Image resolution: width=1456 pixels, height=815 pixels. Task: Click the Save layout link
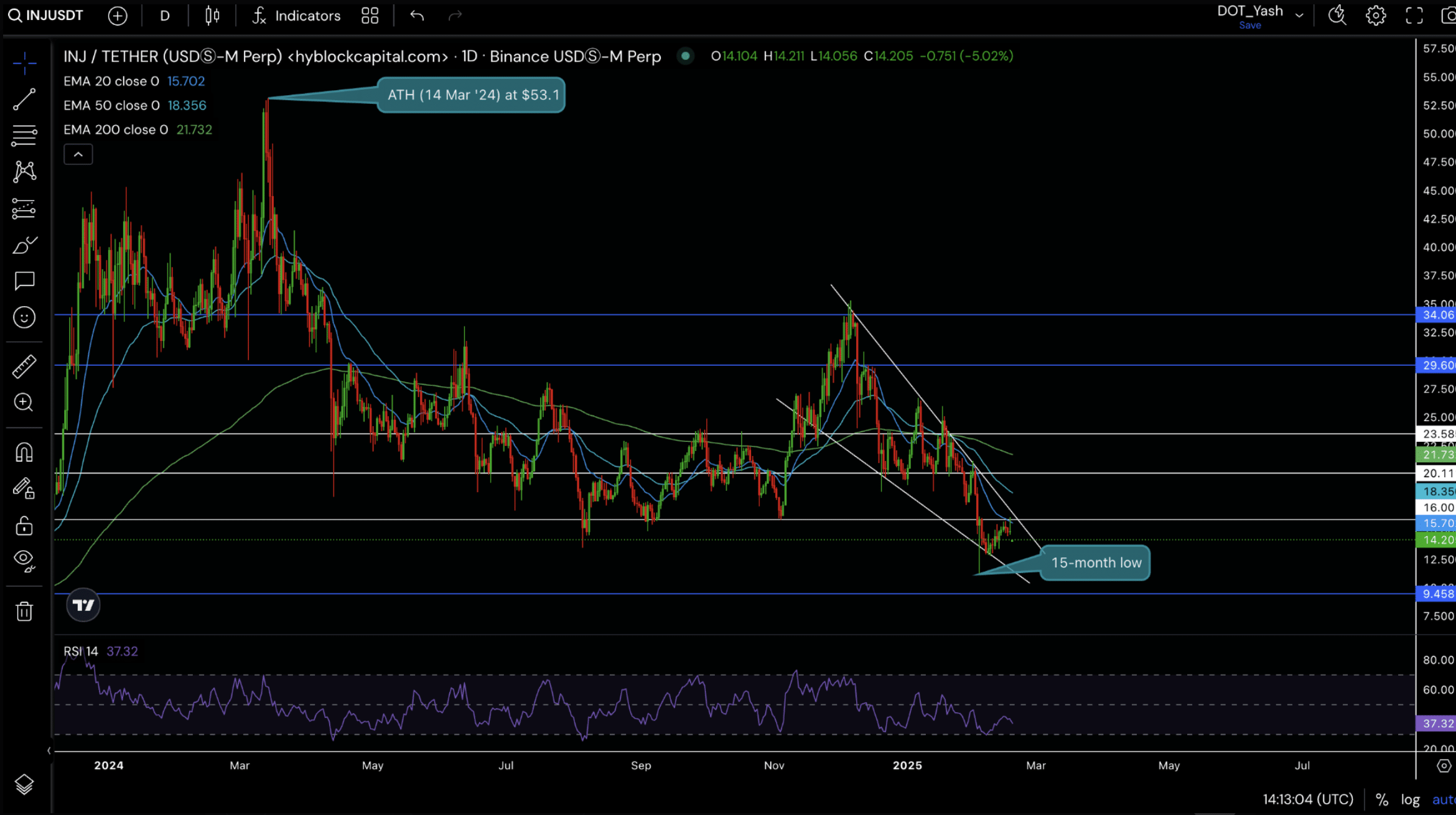coord(1249,26)
